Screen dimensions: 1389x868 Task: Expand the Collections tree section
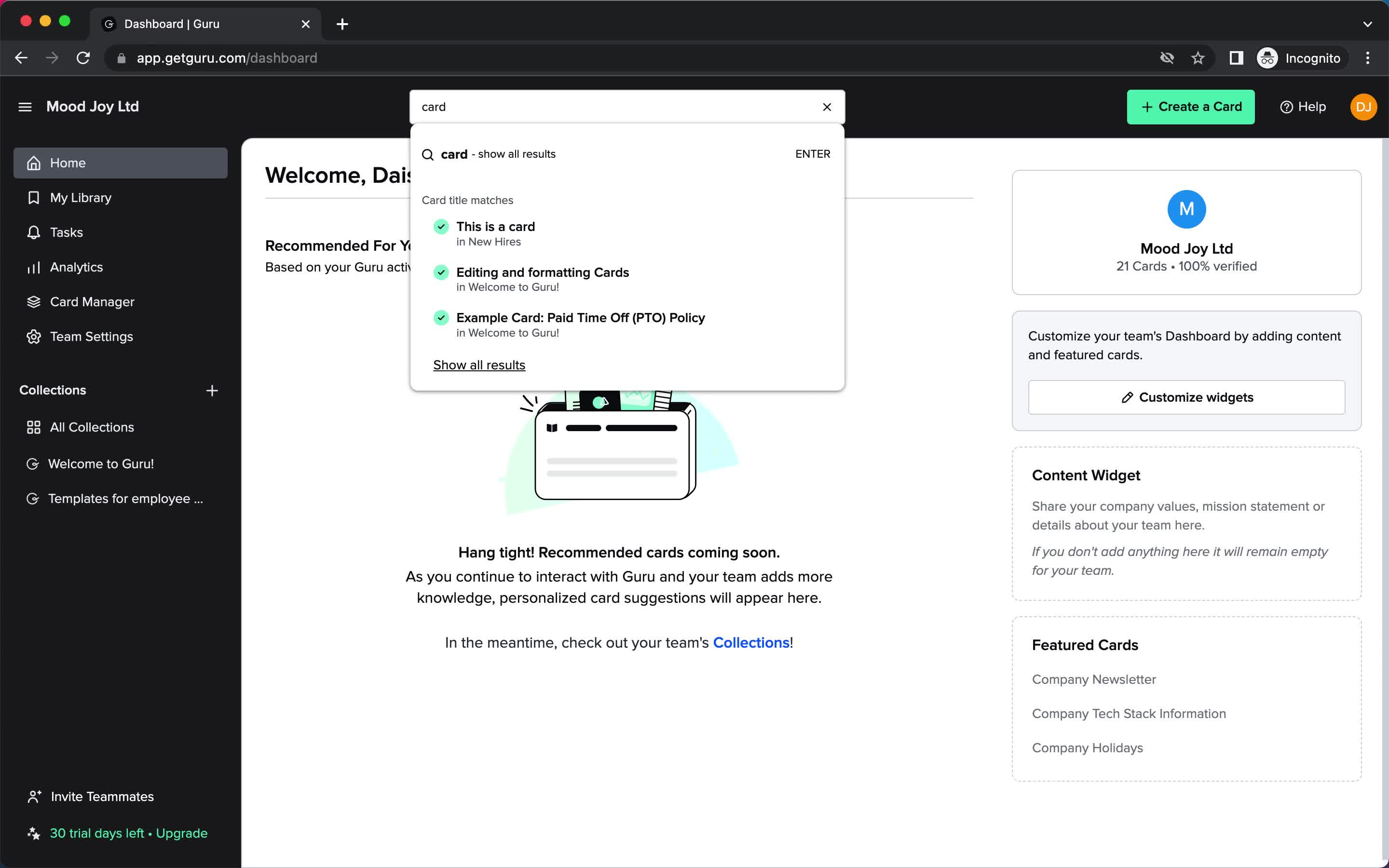[x=53, y=390]
